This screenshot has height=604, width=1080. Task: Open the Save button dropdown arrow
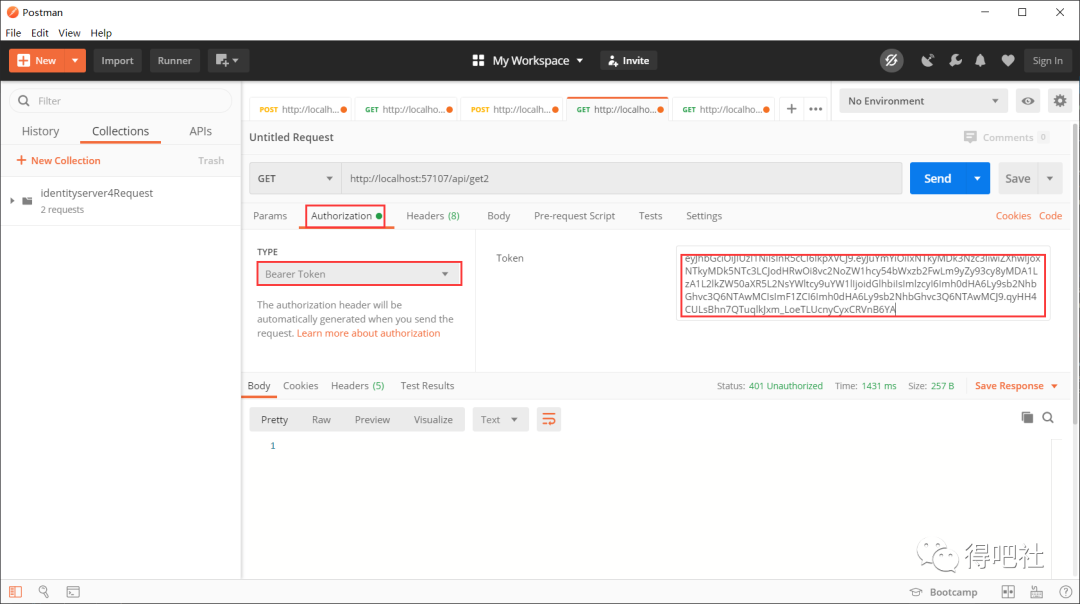pyautogui.click(x=1050, y=178)
